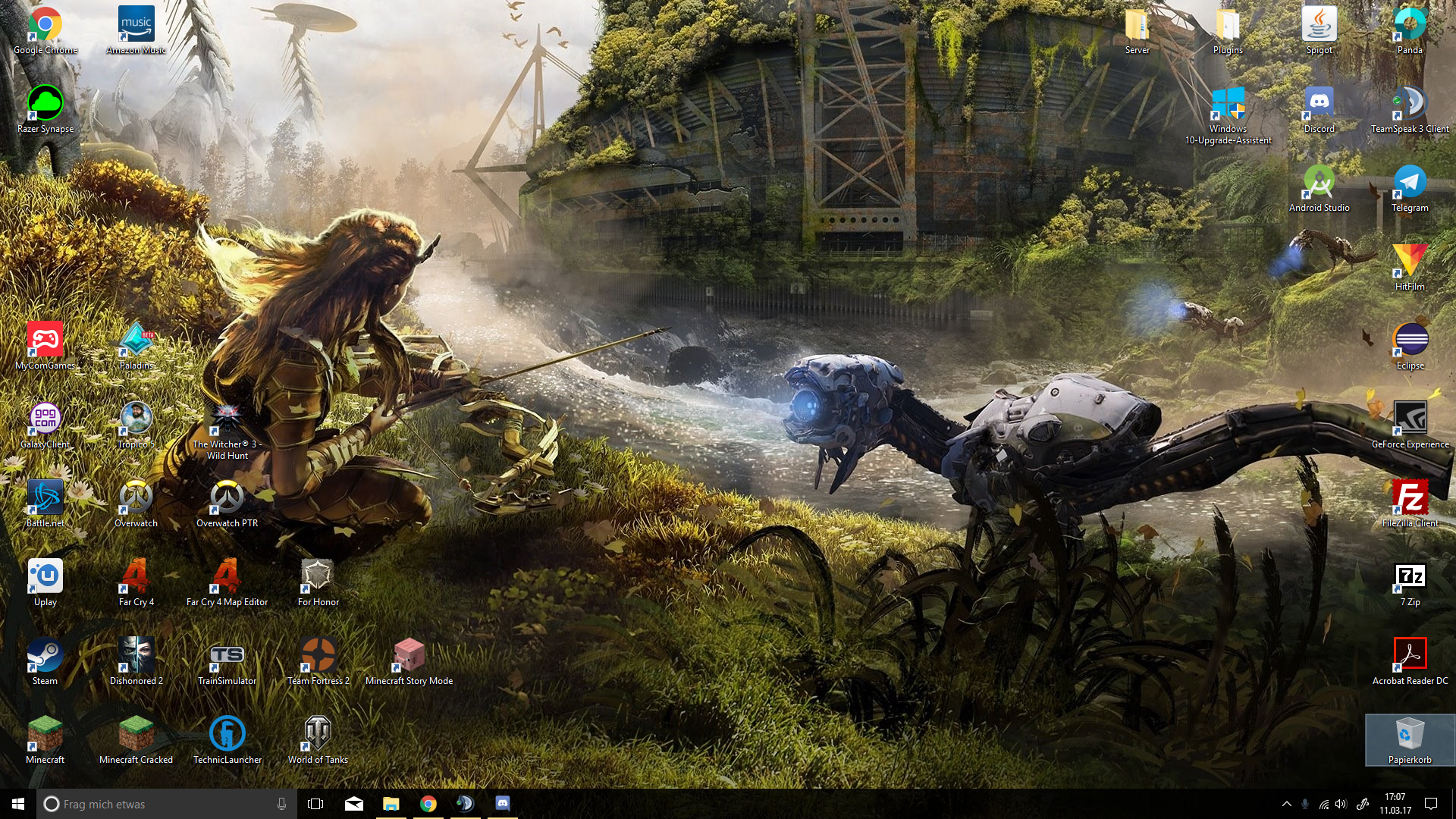
Task: Select the Windows 10-Upgrade-Assistent icon
Action: click(1228, 115)
